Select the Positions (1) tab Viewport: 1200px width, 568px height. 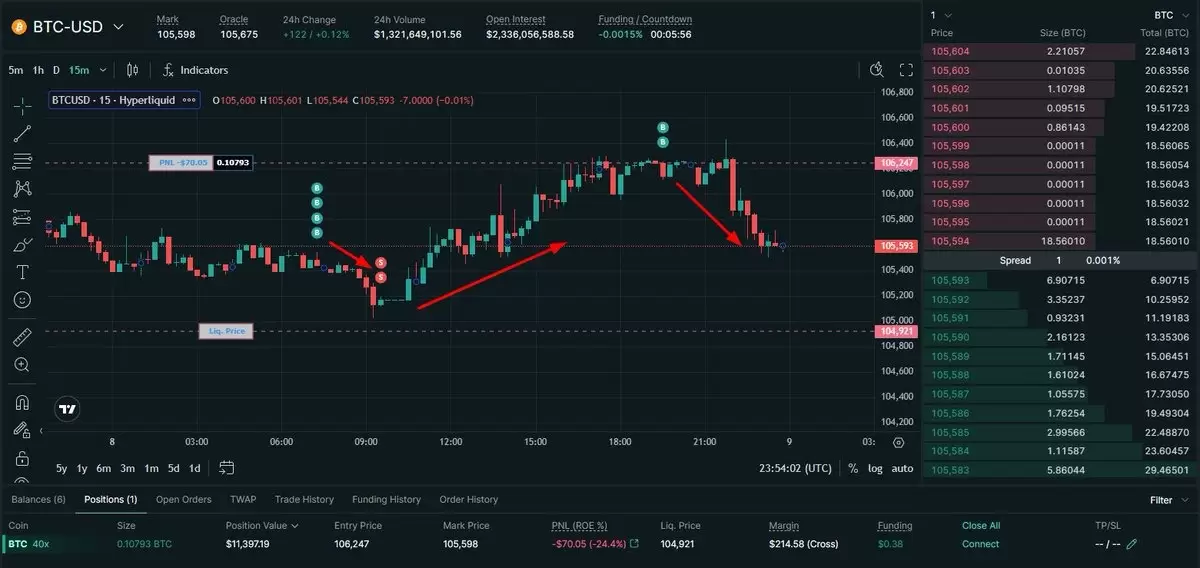(x=111, y=499)
